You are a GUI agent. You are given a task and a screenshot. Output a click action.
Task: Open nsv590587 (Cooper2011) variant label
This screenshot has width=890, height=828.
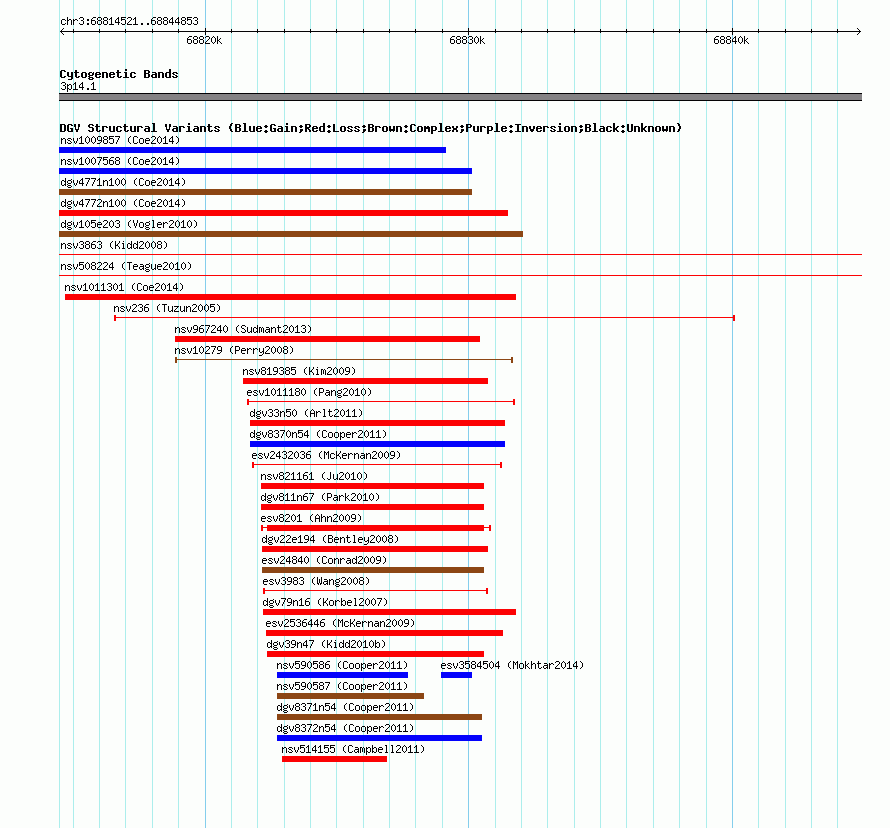(x=342, y=686)
